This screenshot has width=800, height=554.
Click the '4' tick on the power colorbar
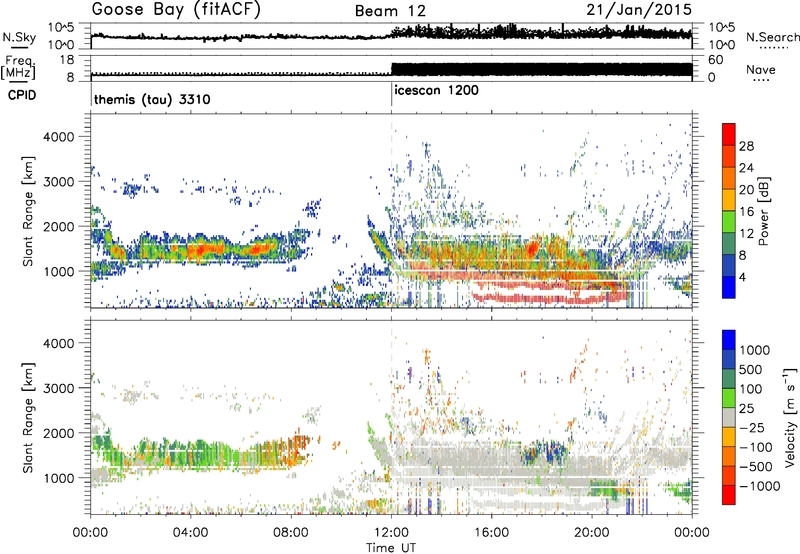tap(743, 277)
